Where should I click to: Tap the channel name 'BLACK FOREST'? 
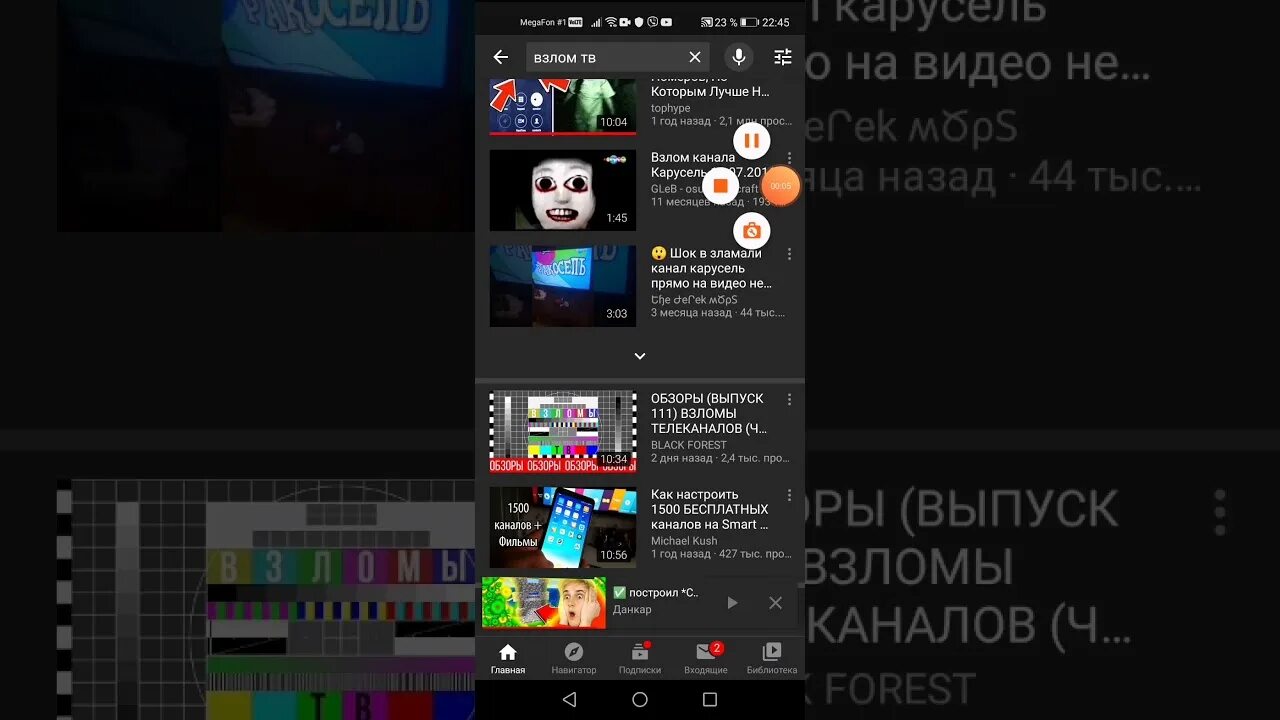coord(689,445)
